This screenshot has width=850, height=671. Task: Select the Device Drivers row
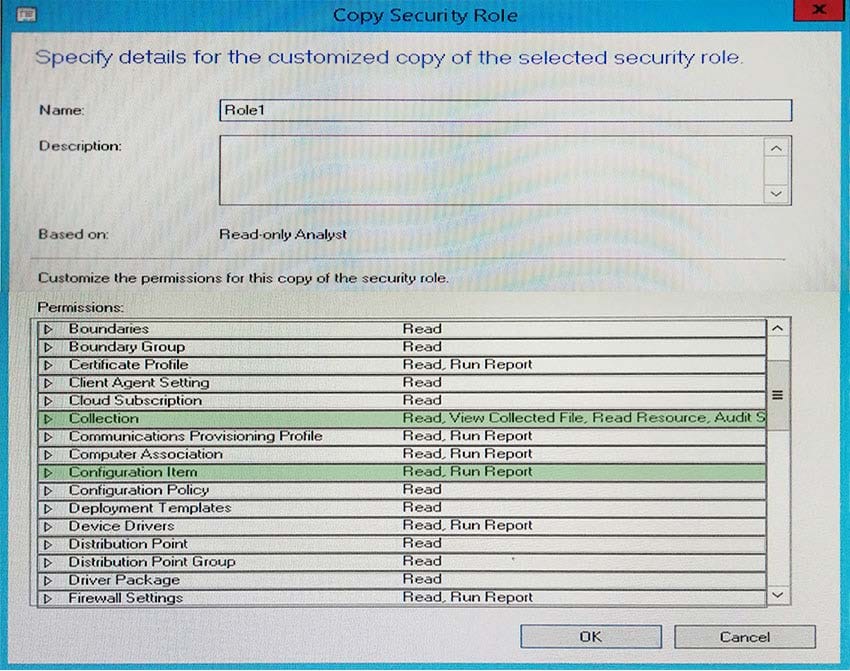point(121,526)
